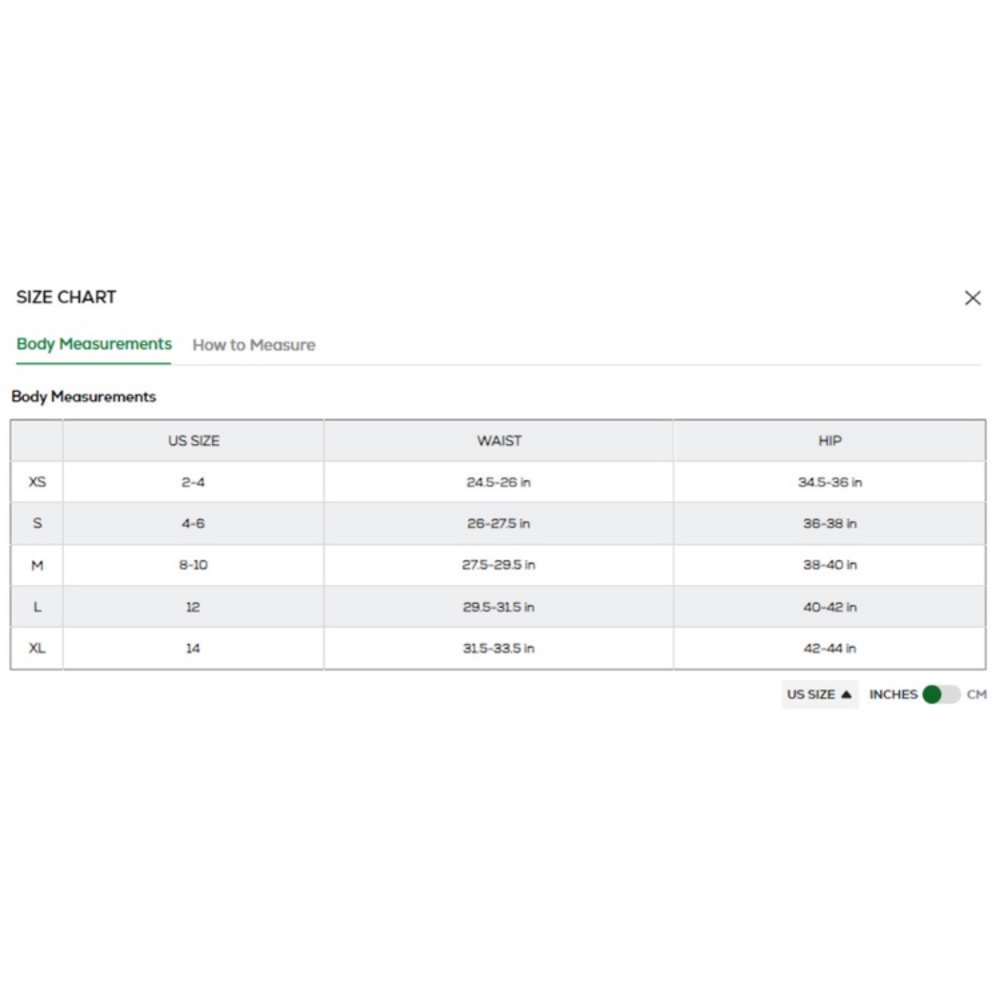The height and width of the screenshot is (1000, 1000).
Task: Click the CM label beside the switch
Action: [x=976, y=694]
